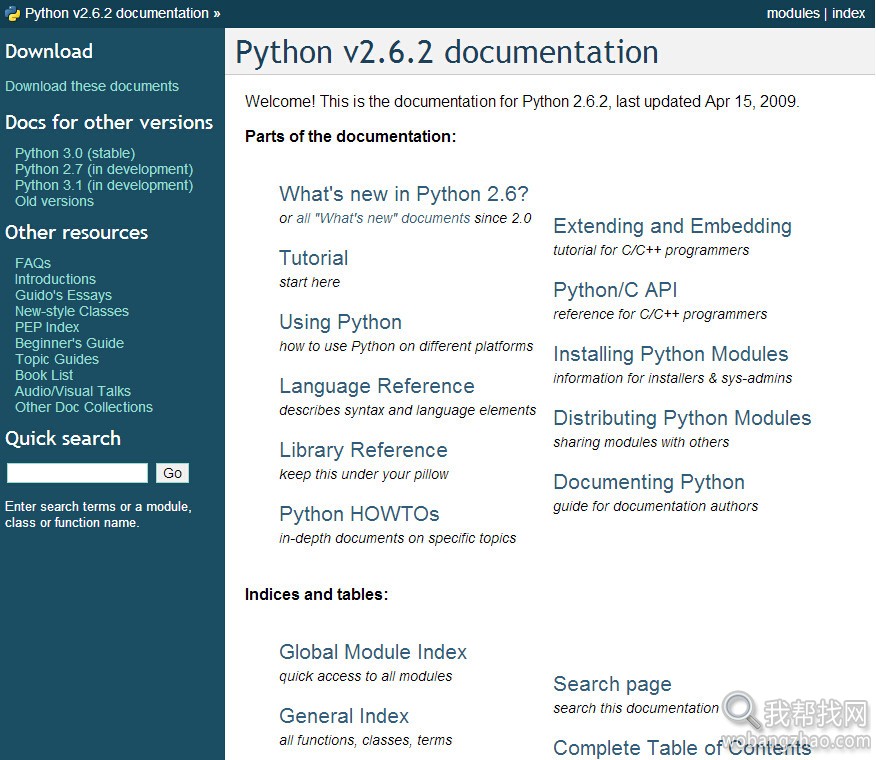Screen dimensions: 876x760
Task: Open Using Python section
Action: point(340,322)
